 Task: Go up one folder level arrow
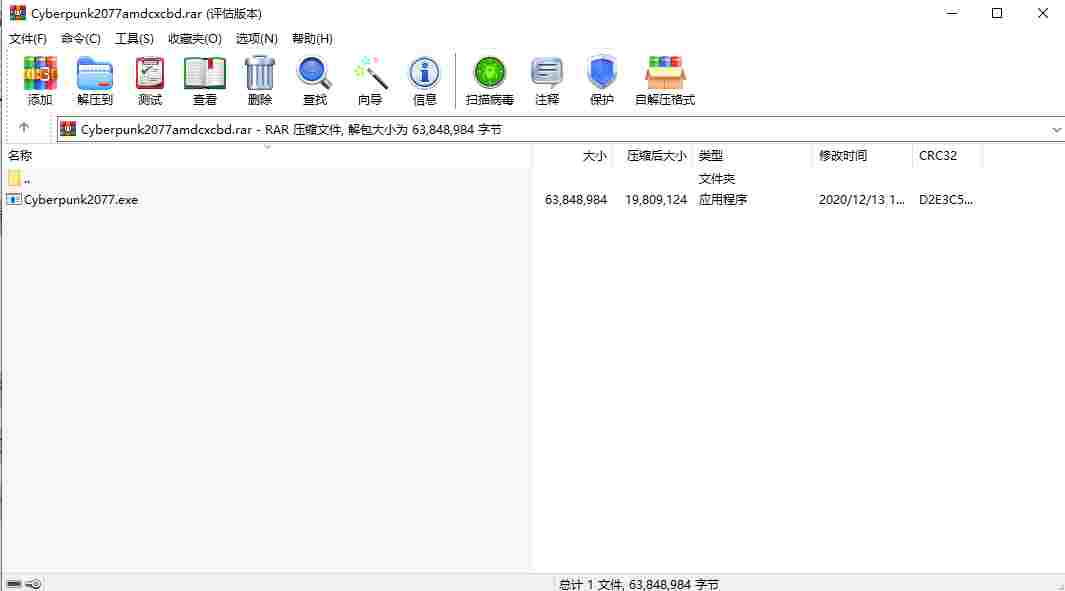click(24, 127)
